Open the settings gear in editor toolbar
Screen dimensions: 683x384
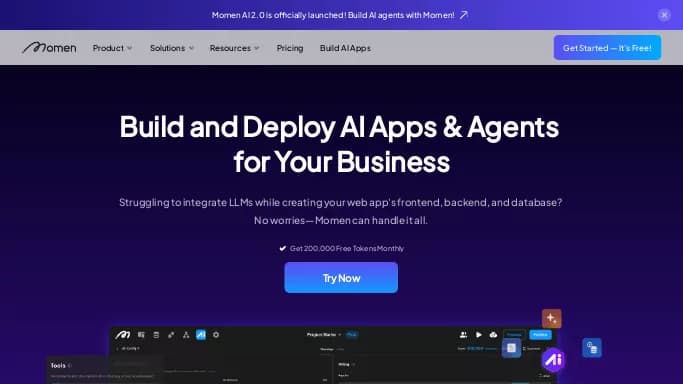coord(216,335)
